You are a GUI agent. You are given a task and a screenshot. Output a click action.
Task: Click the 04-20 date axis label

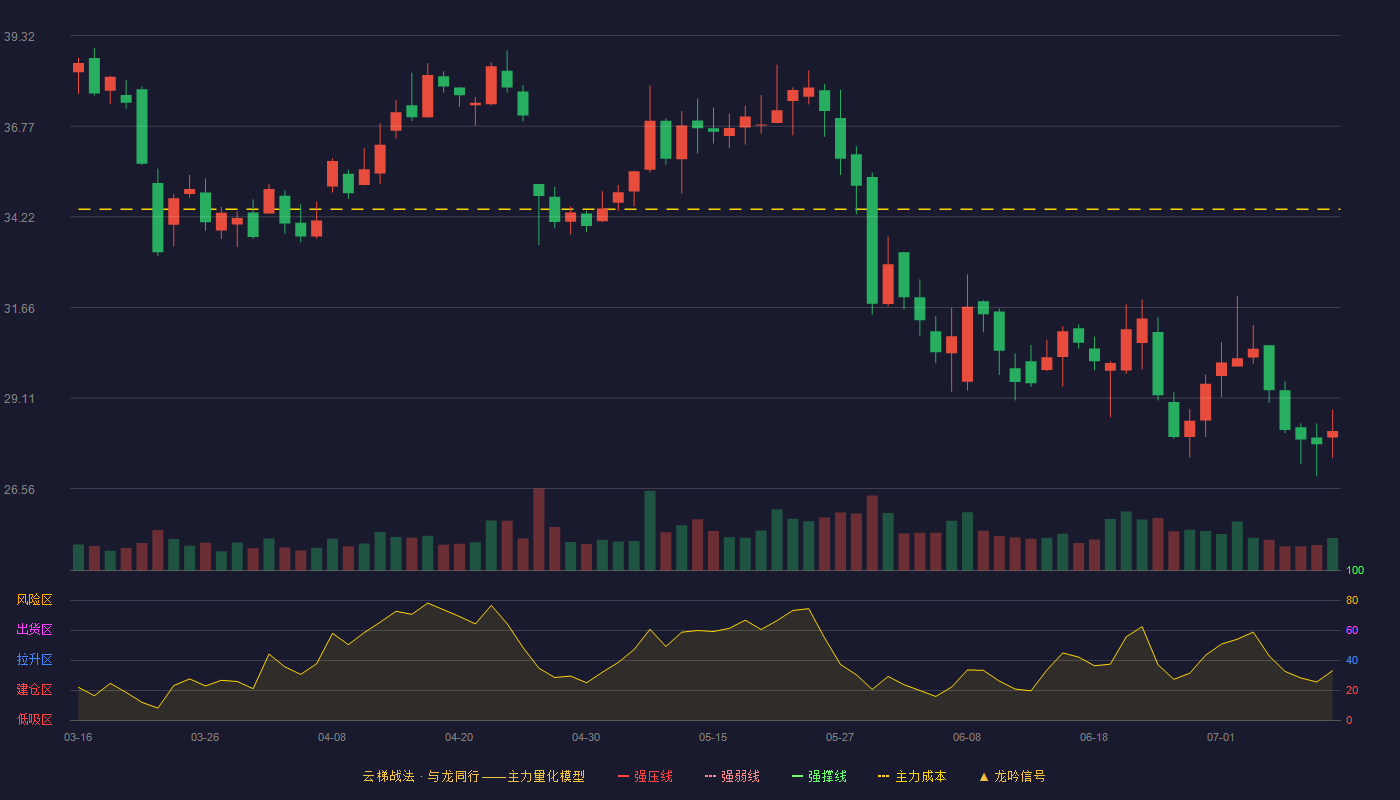pos(459,737)
